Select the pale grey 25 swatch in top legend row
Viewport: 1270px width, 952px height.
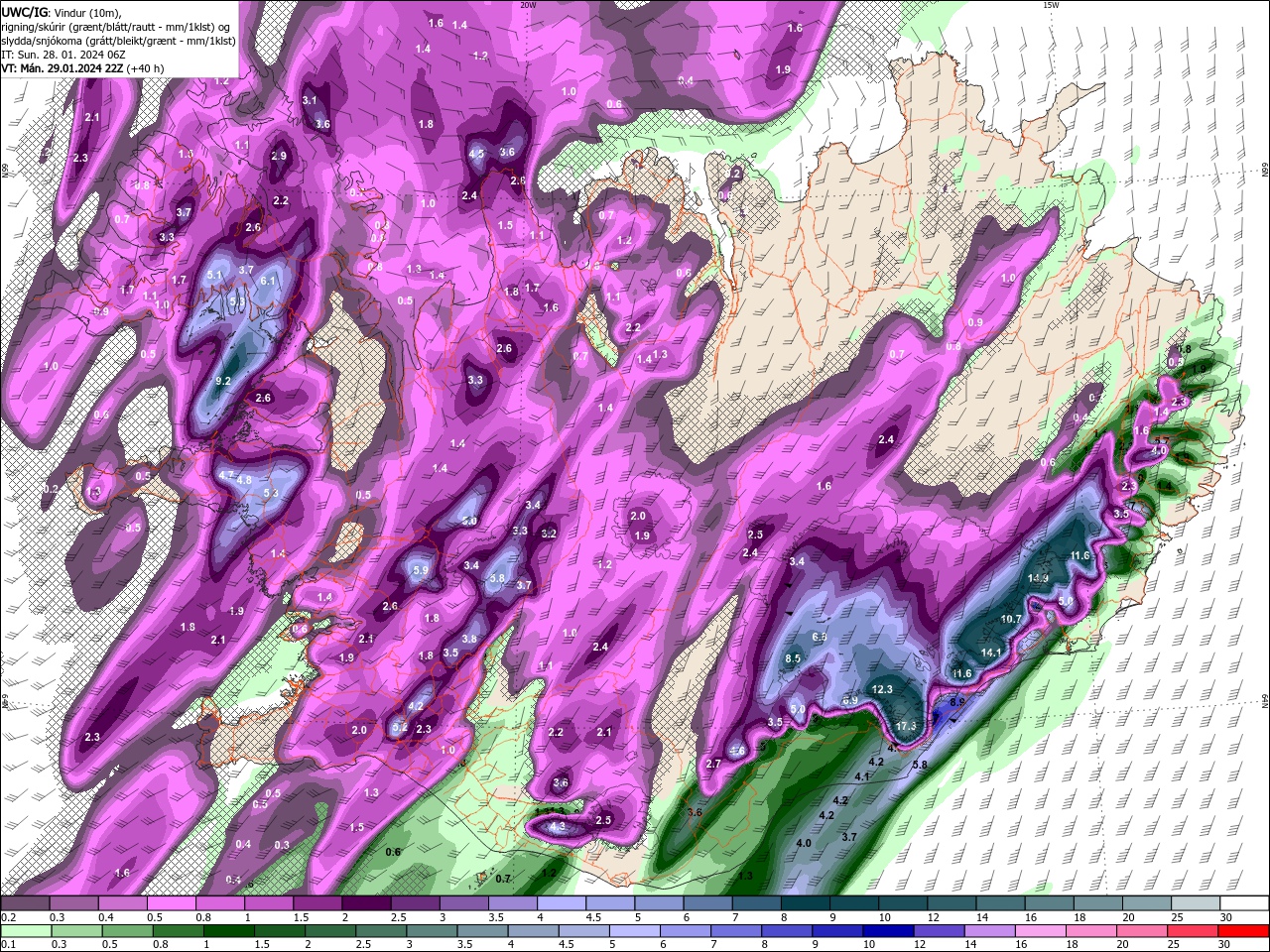coord(1196,903)
